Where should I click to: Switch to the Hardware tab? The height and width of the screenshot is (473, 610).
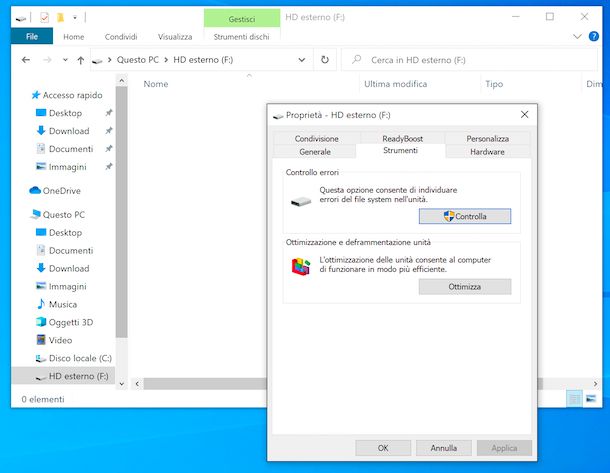pos(487,152)
